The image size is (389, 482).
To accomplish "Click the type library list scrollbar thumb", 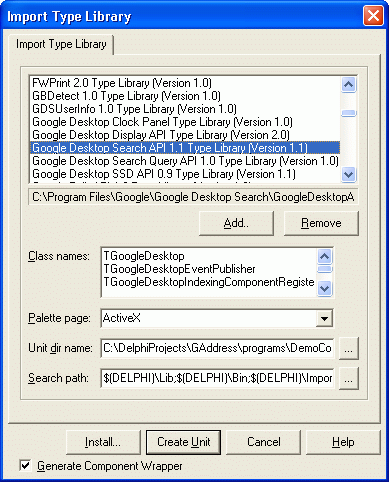I will click(x=348, y=113).
